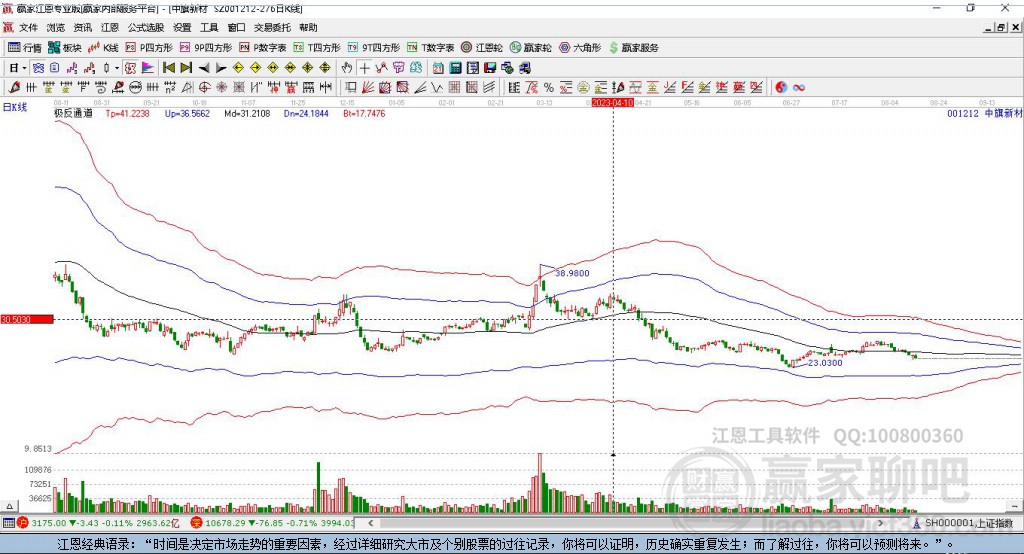Screen dimensions: 1024x554
Task: Click the 2023-04-10 date marker
Action: pos(613,103)
